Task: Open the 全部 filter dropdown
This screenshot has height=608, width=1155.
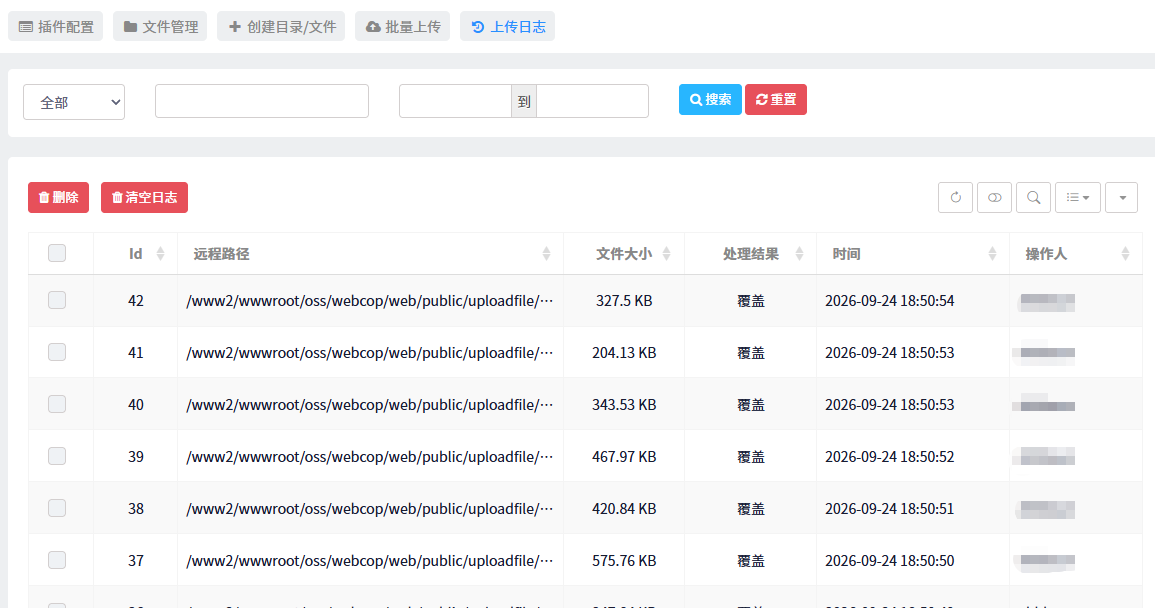Action: tap(74, 102)
